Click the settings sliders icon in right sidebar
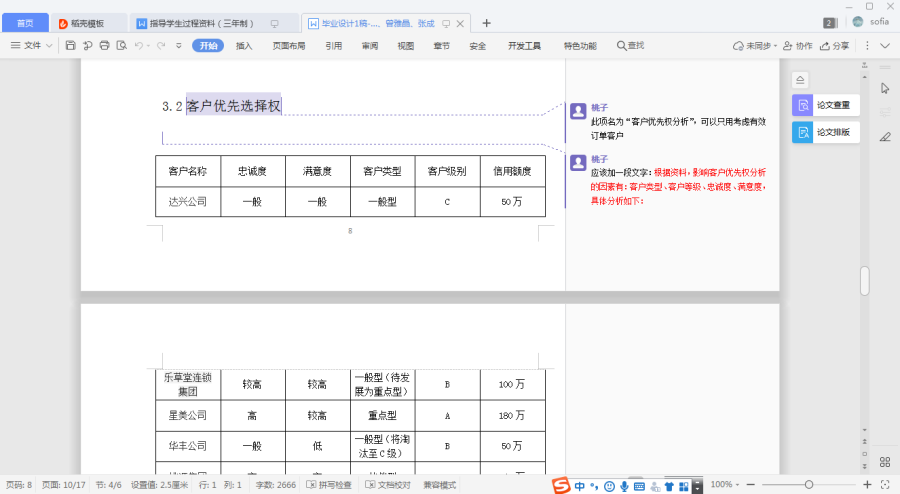Image resolution: width=900 pixels, height=494 pixels. [x=885, y=112]
